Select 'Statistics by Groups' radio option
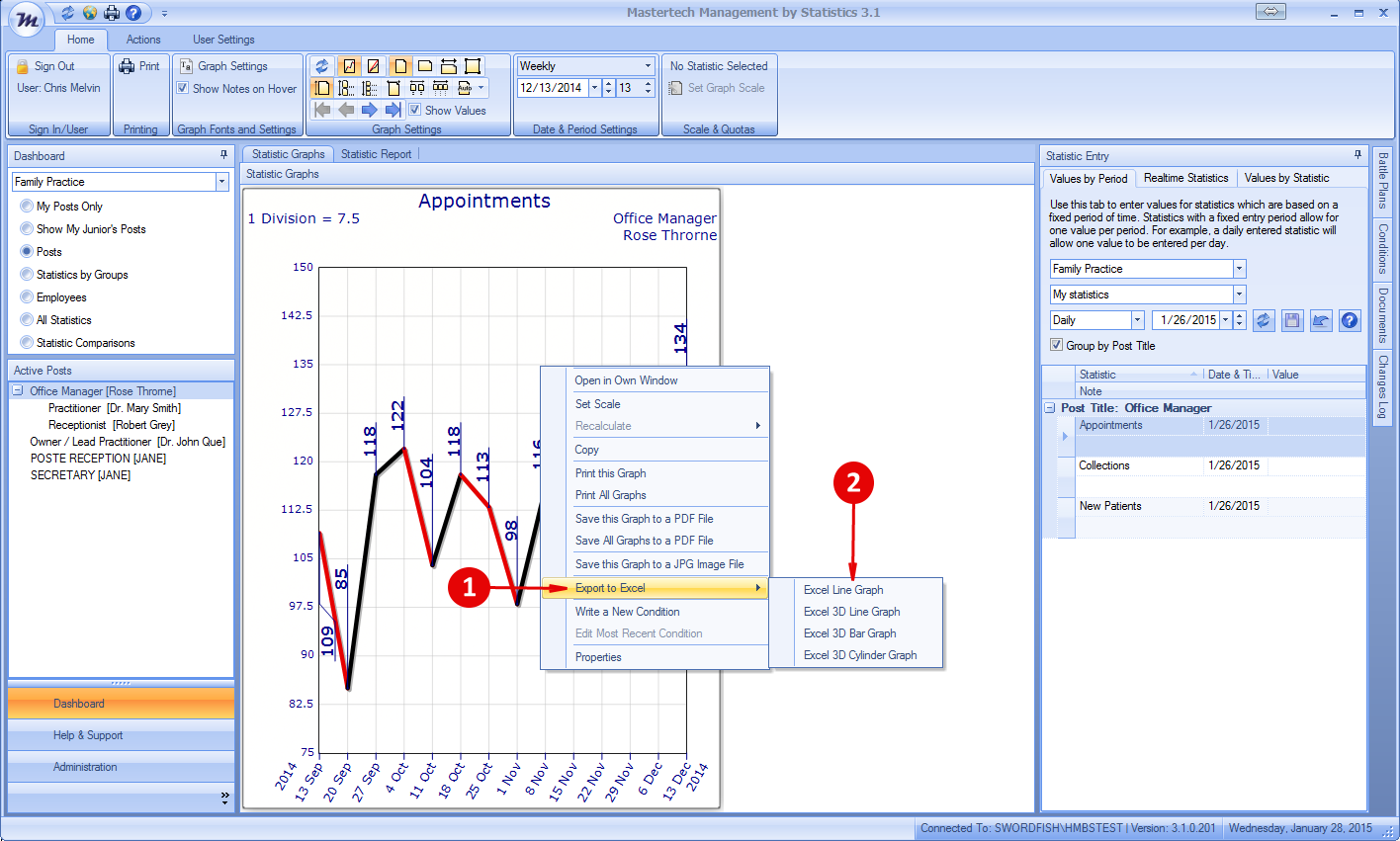 coord(27,275)
